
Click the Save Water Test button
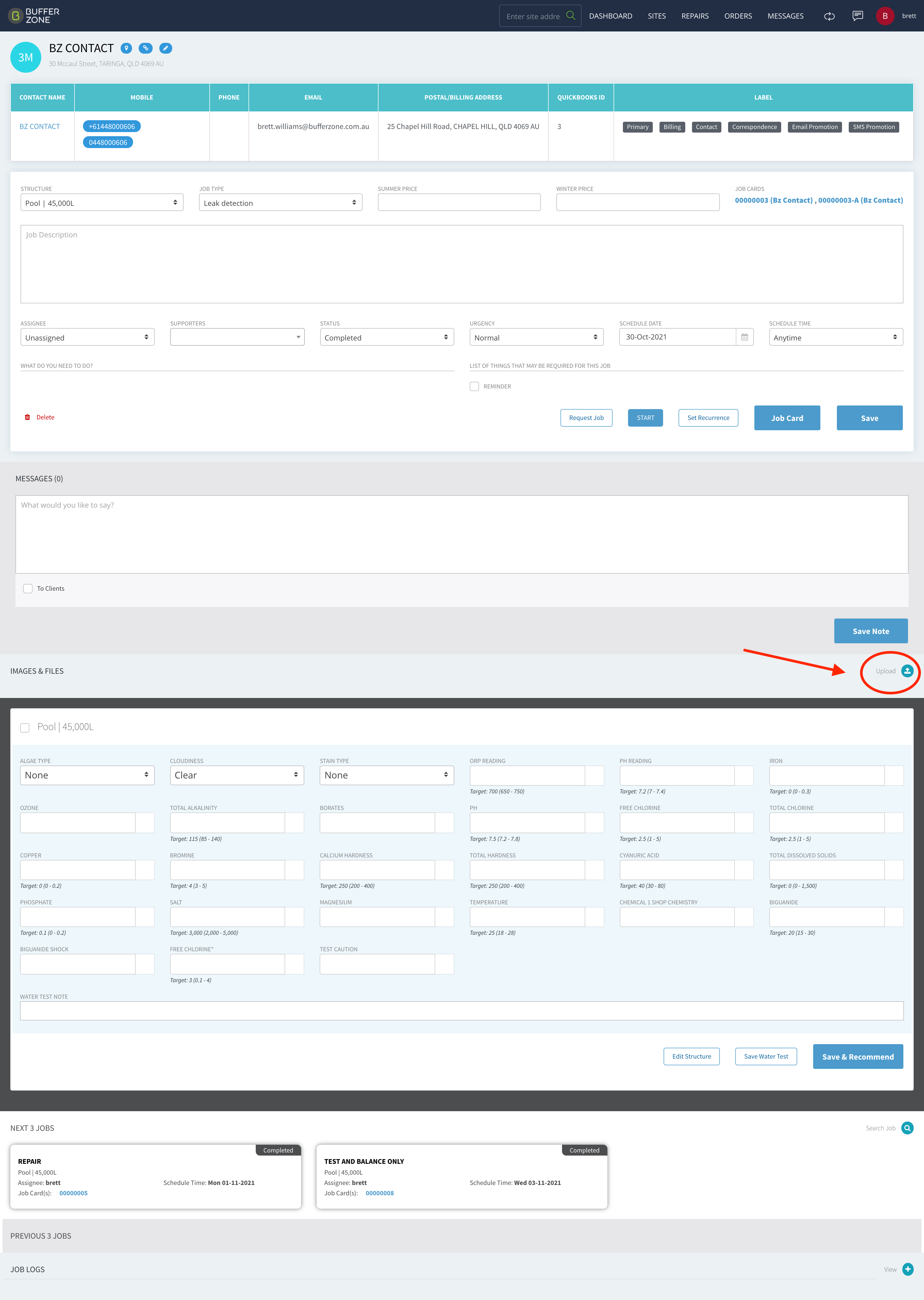point(766,1057)
